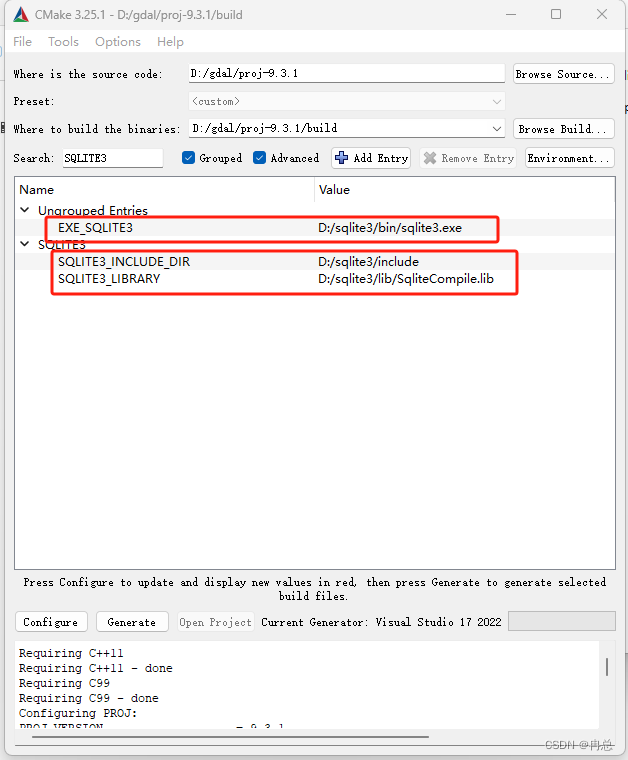Click the Environment button
The height and width of the screenshot is (760, 628).
pos(570,158)
